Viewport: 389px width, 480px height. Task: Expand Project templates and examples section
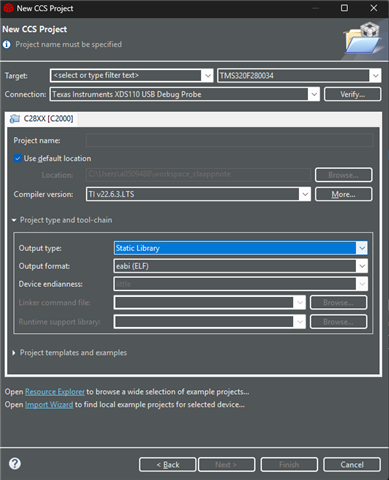click(14, 353)
